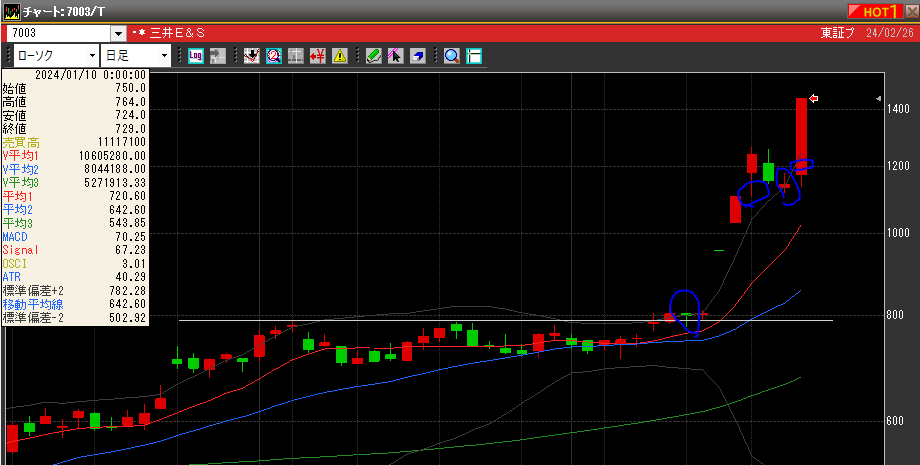Toggle the Log scale icon
This screenshot has height=465, width=920.
point(195,56)
